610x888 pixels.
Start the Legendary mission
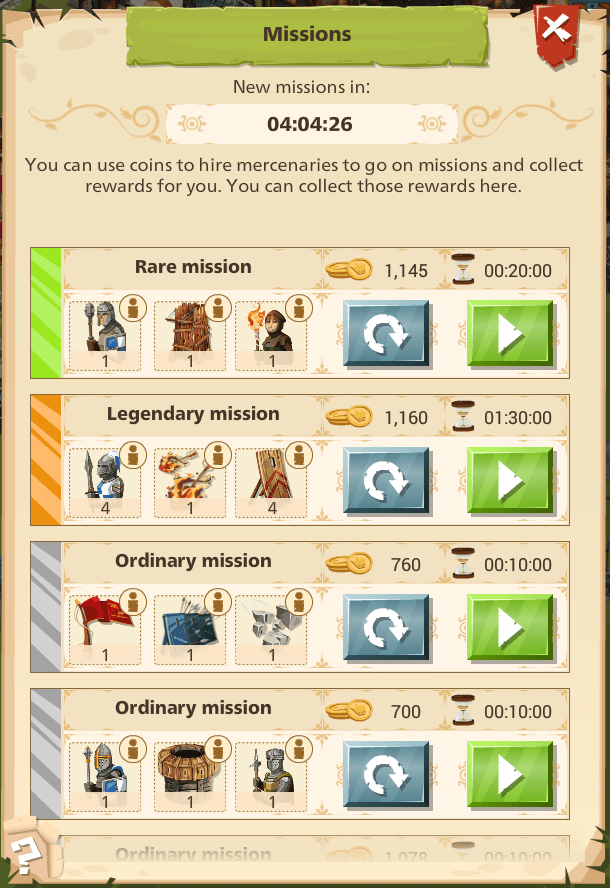tap(510, 480)
